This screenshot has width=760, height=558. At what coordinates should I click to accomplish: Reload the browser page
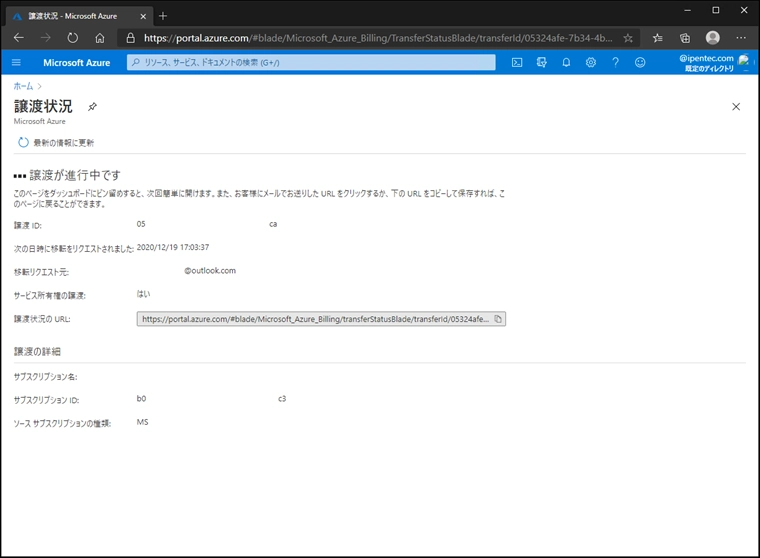click(x=72, y=38)
